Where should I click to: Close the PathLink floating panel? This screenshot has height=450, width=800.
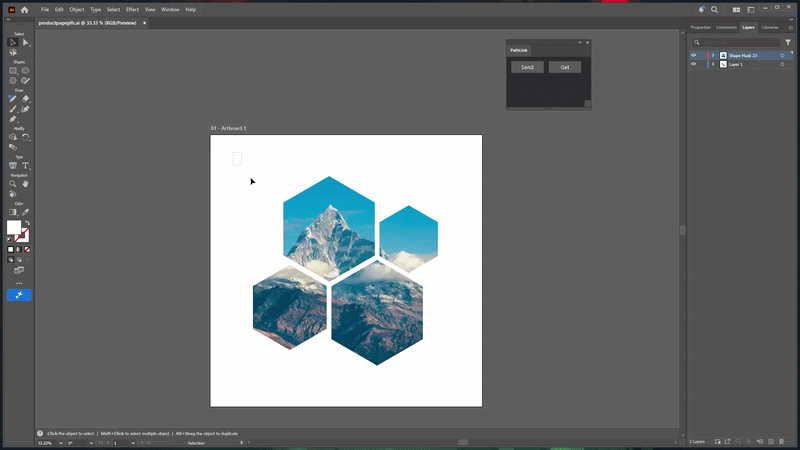(x=587, y=42)
